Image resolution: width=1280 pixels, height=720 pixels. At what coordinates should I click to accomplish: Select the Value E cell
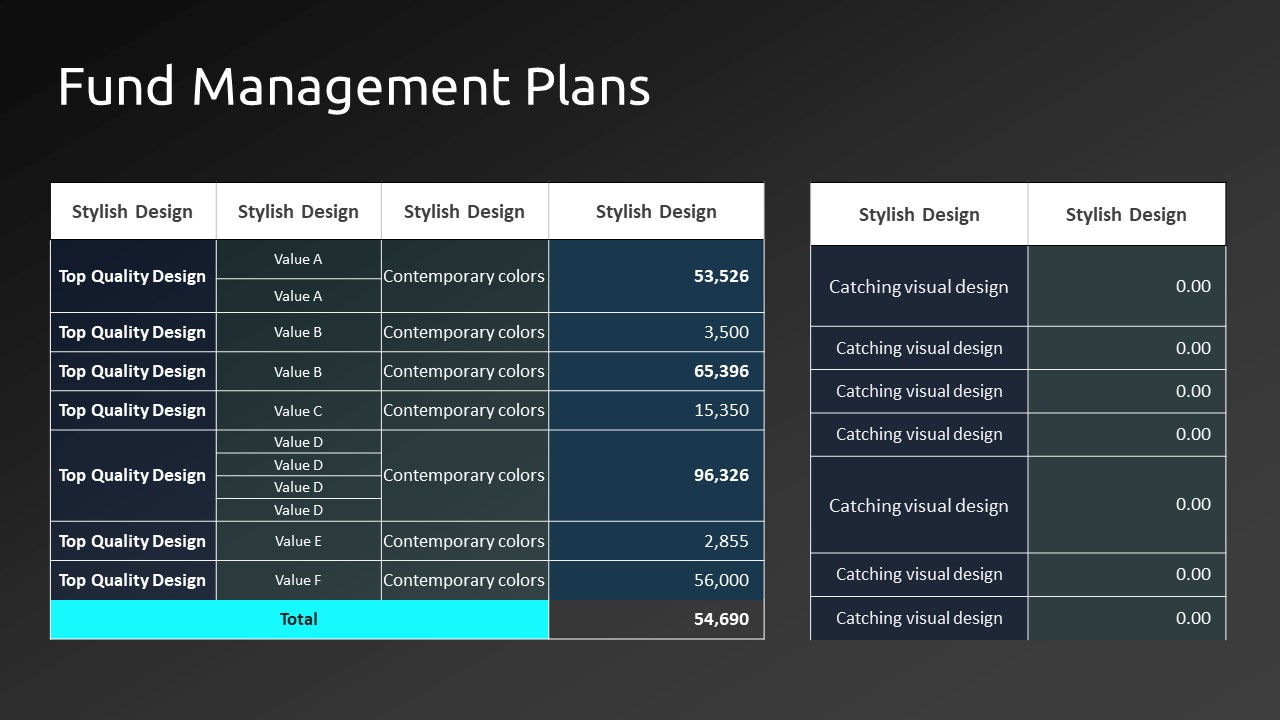click(x=298, y=541)
